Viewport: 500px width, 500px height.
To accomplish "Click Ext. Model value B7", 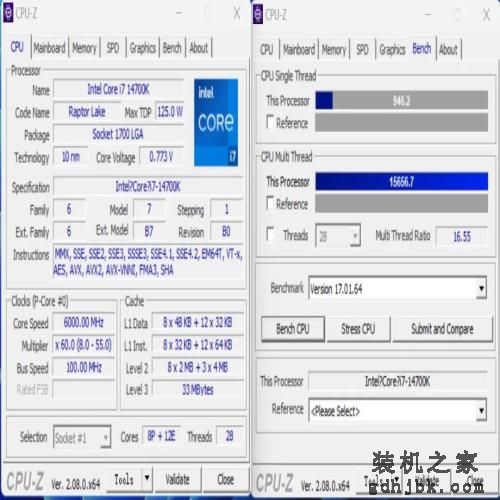I will [149, 231].
